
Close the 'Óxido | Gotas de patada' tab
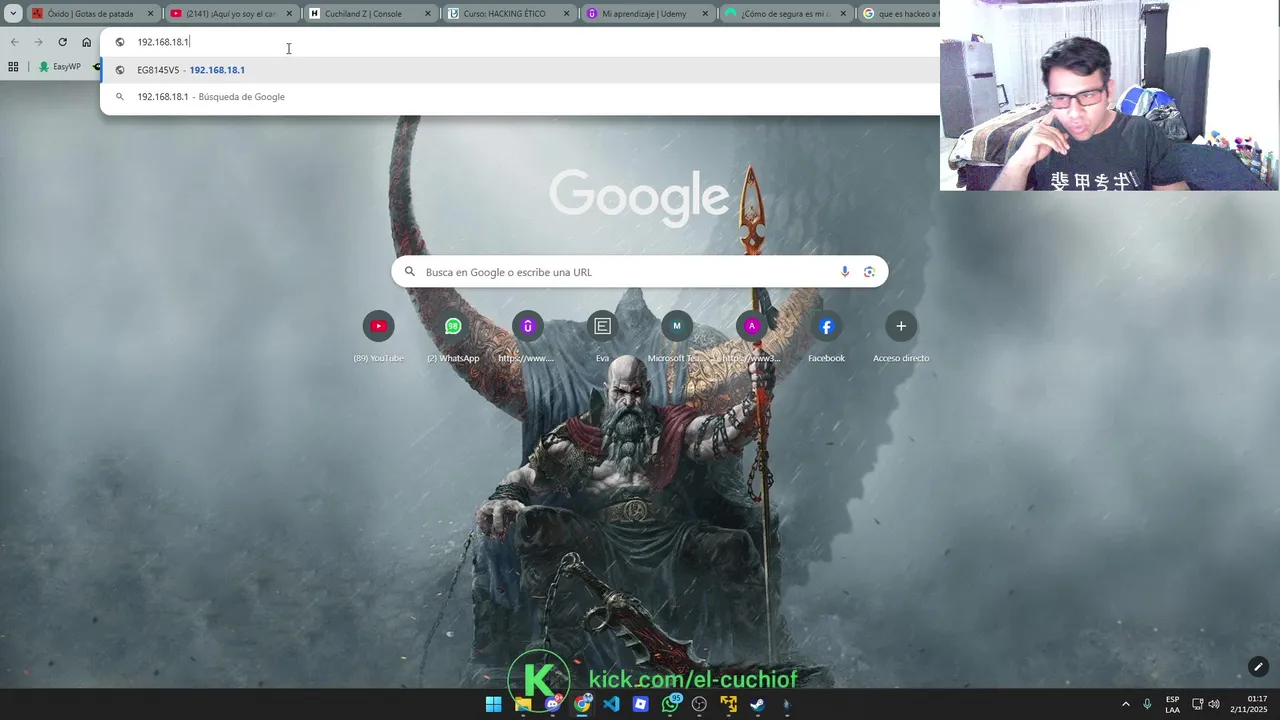coord(151,14)
